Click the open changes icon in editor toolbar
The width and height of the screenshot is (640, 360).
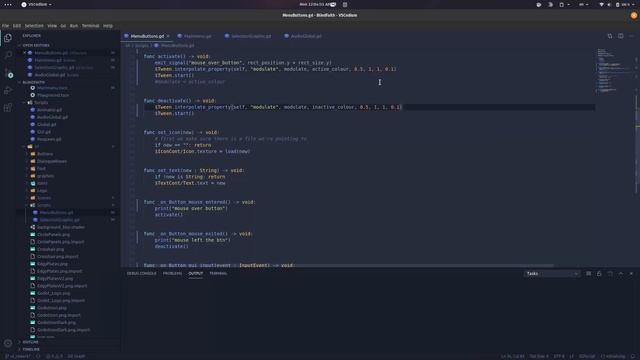tap(610, 36)
